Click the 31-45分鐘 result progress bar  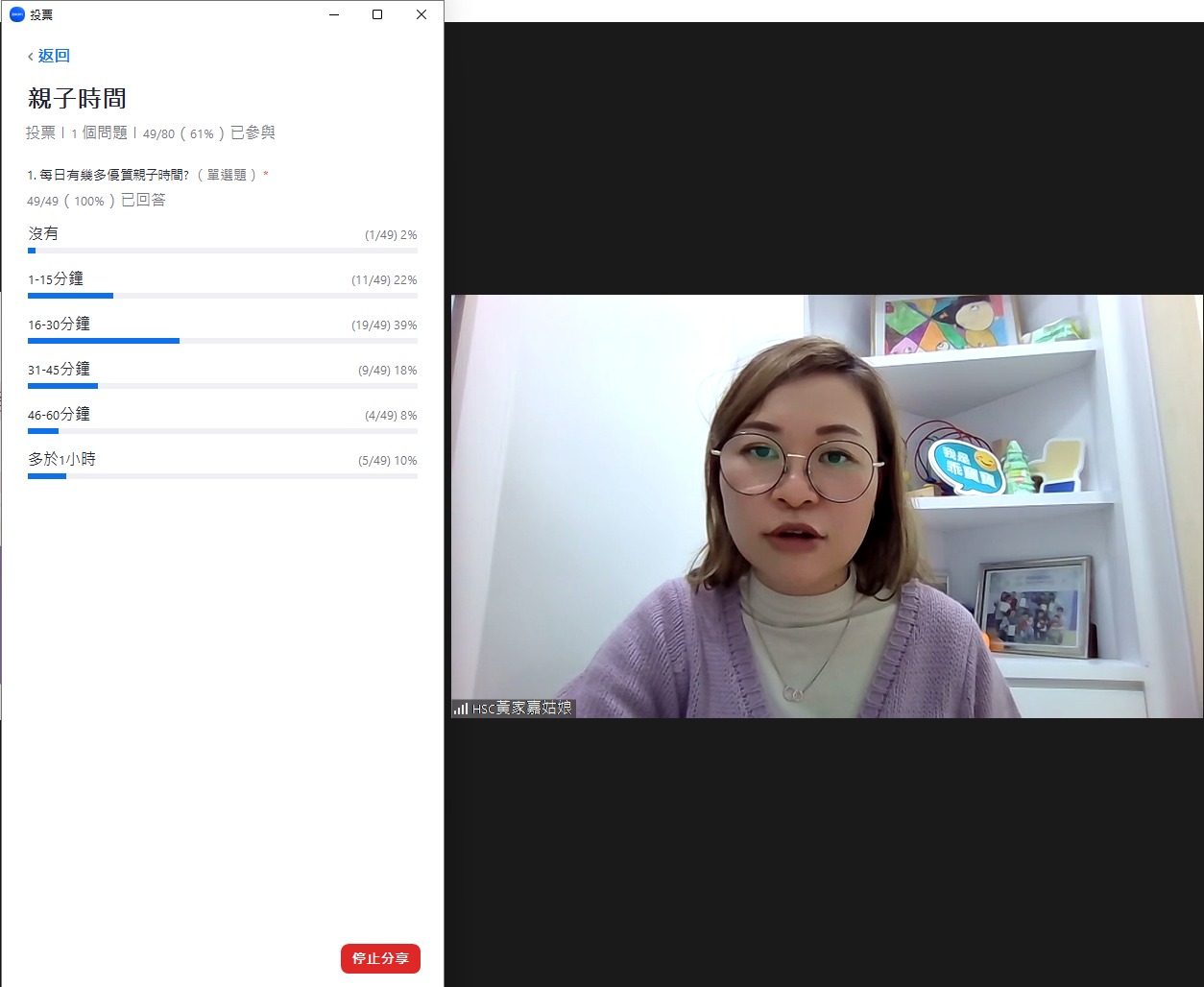[222, 386]
